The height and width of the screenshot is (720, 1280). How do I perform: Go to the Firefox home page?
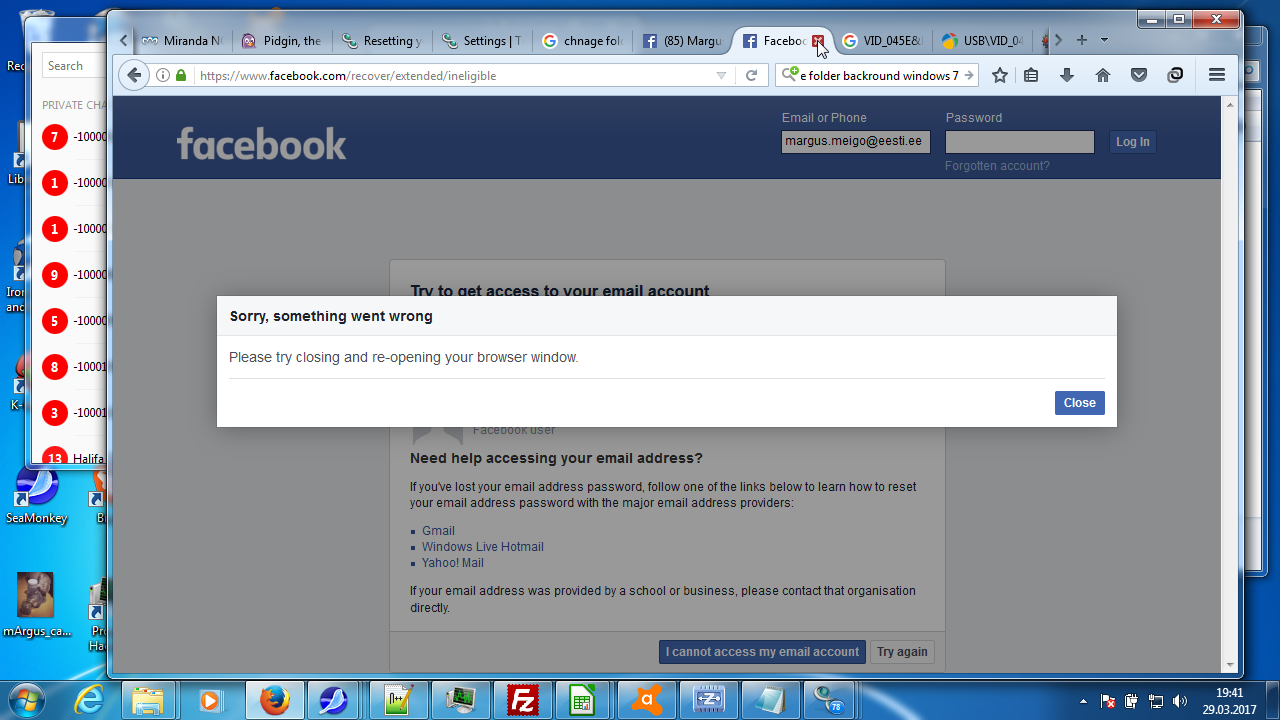1103,75
